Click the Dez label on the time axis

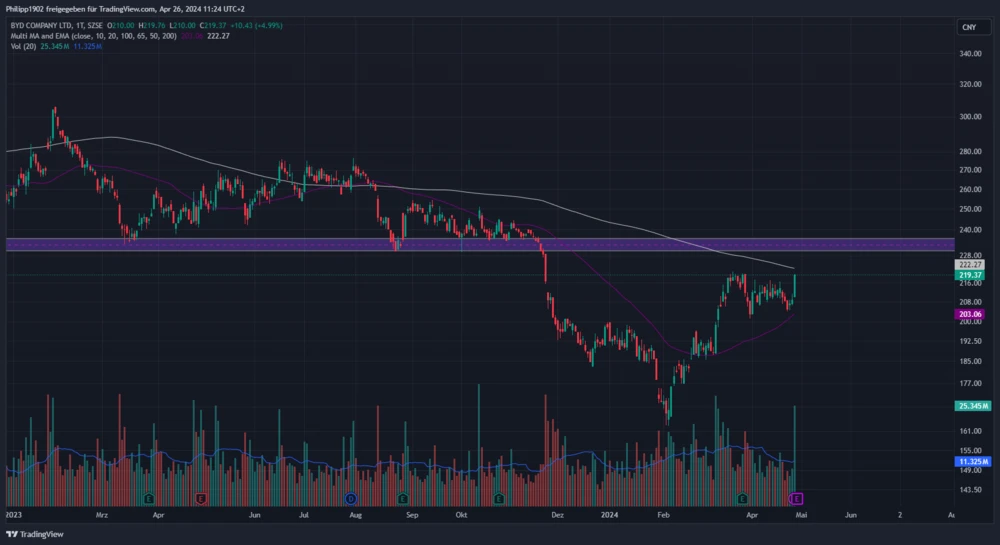558,514
